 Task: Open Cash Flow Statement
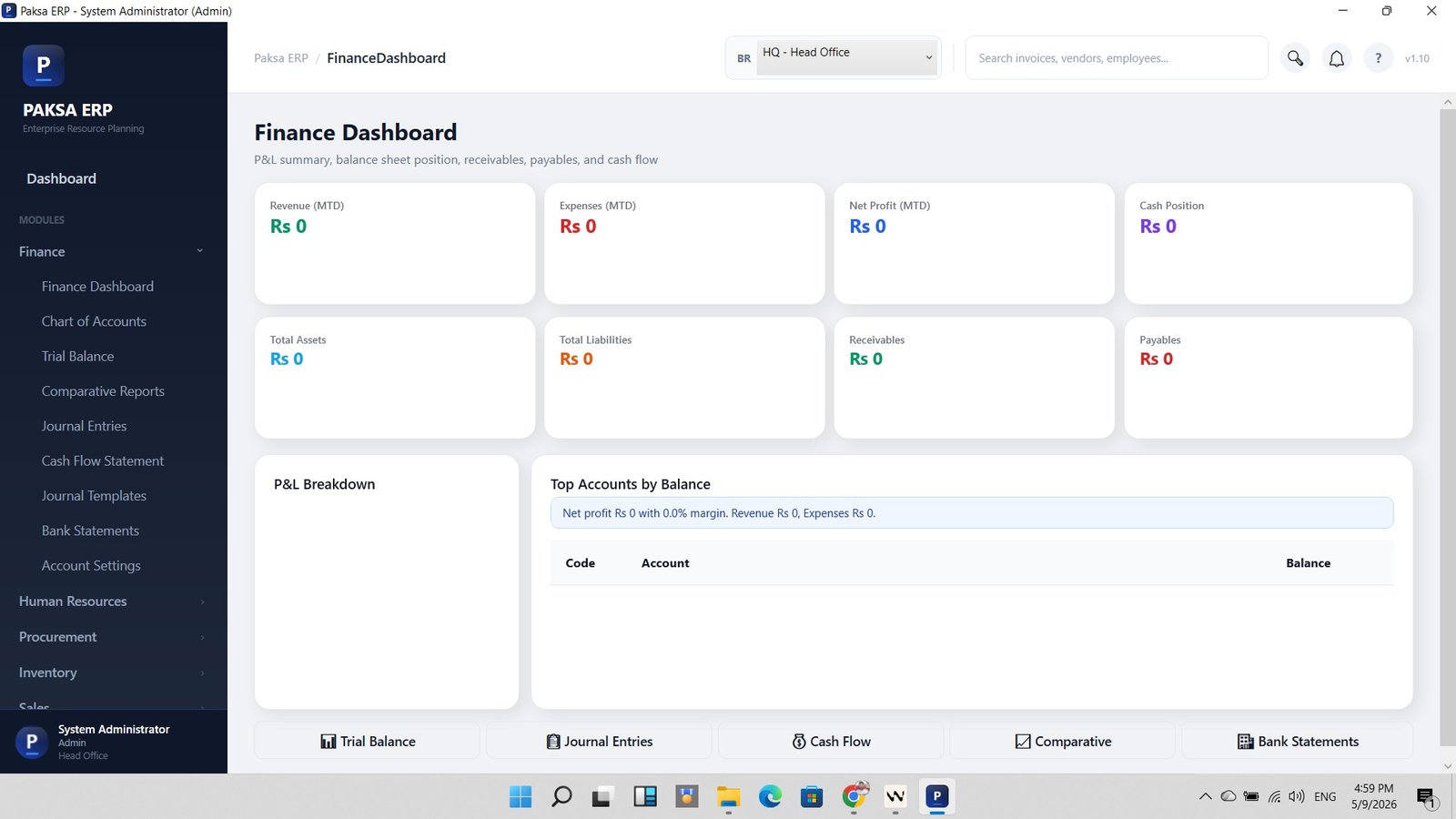103,461
